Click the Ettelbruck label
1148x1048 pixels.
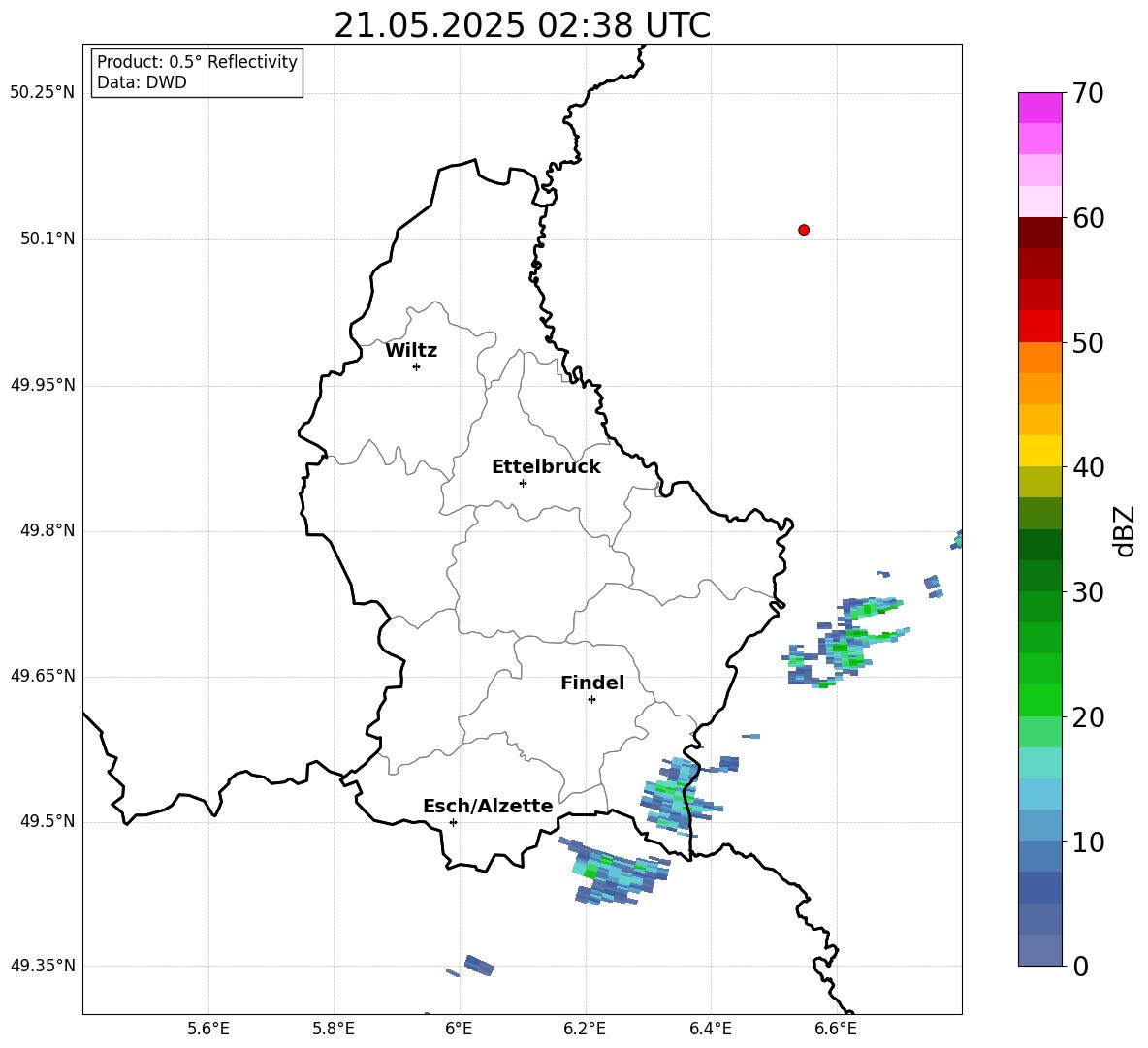tap(546, 467)
